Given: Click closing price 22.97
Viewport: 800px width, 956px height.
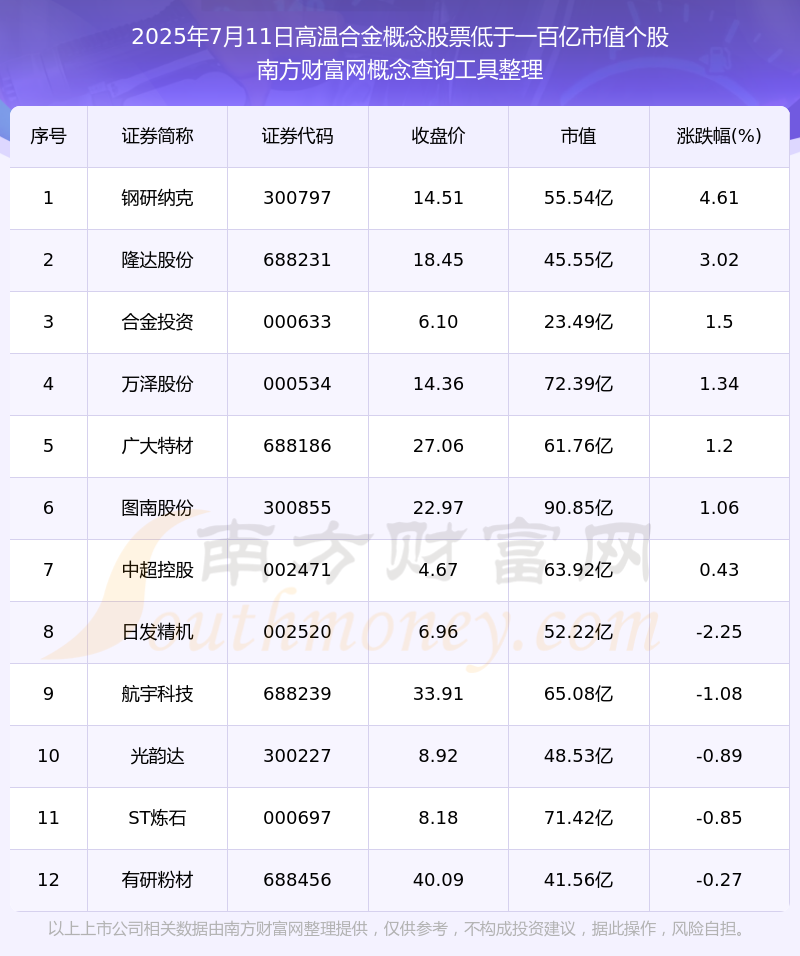Looking at the screenshot, I should pos(438,508).
